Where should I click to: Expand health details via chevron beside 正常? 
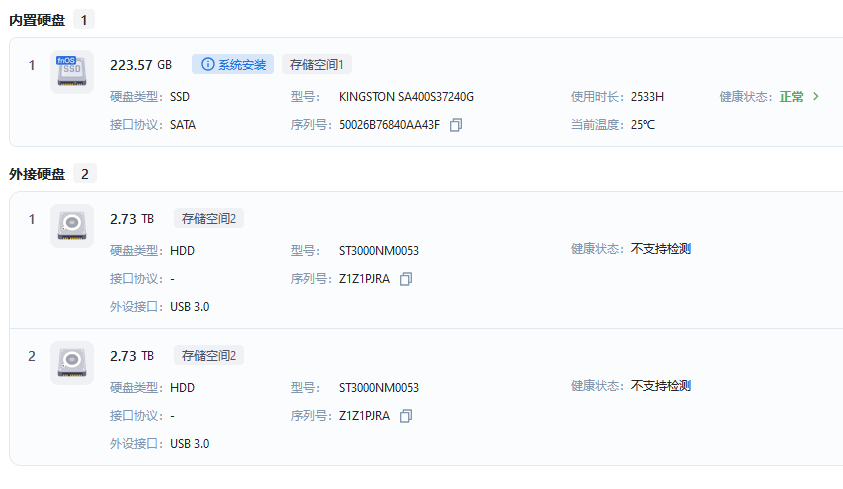[x=816, y=97]
